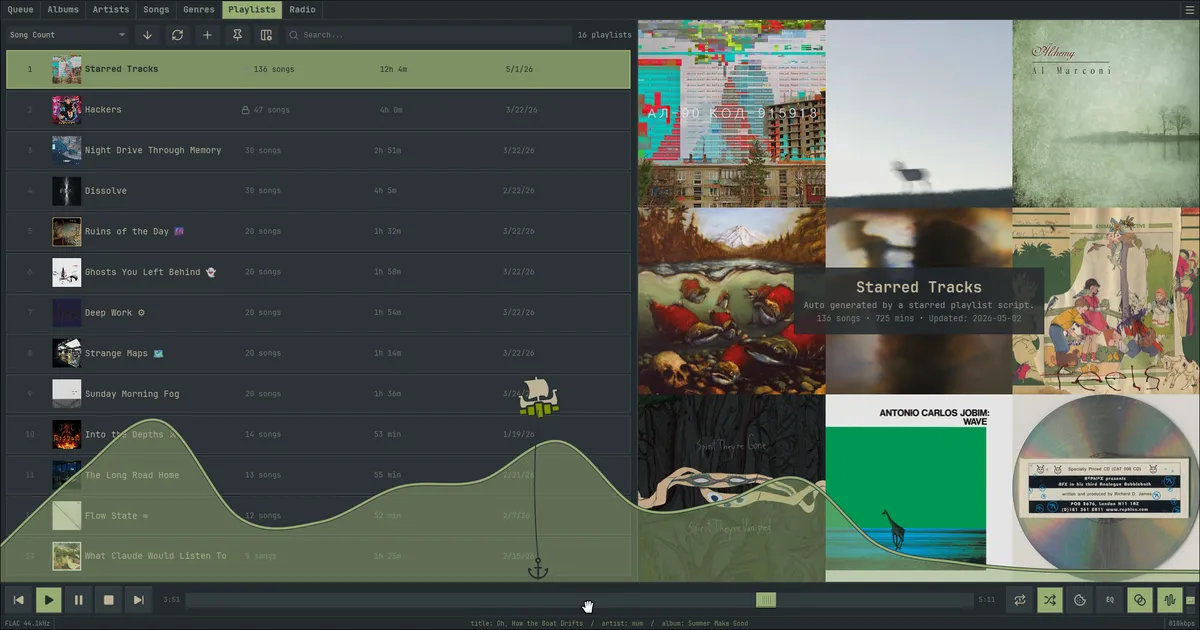The height and width of the screenshot is (630, 1200).
Task: Toggle the waveform visualizer button
Action: point(1168,600)
